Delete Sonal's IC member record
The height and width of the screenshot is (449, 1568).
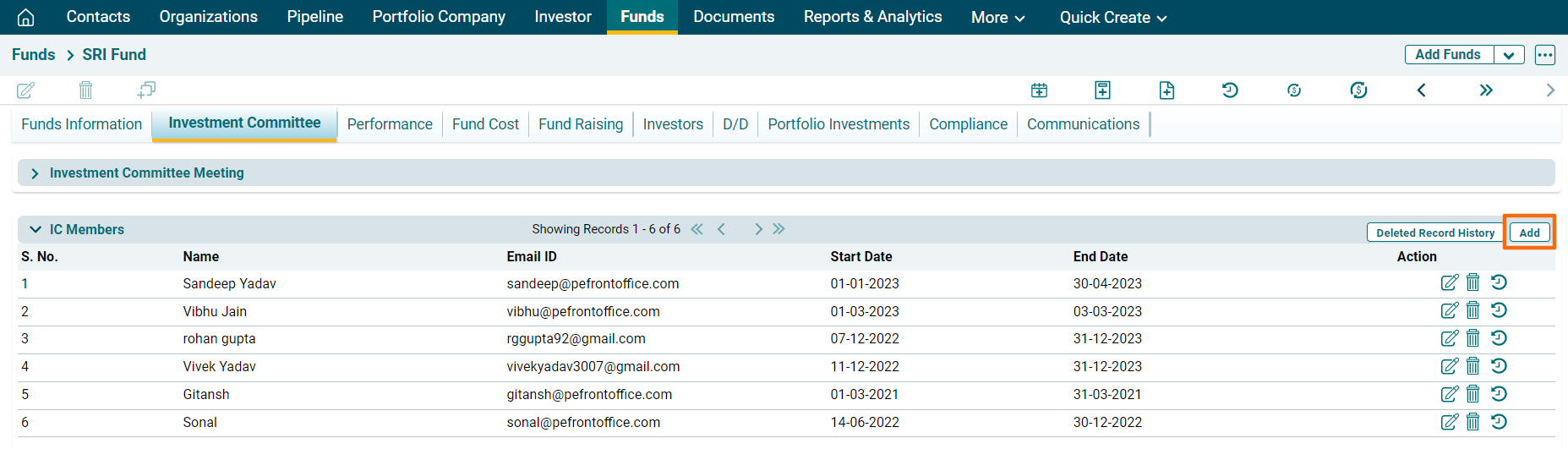point(1472,422)
